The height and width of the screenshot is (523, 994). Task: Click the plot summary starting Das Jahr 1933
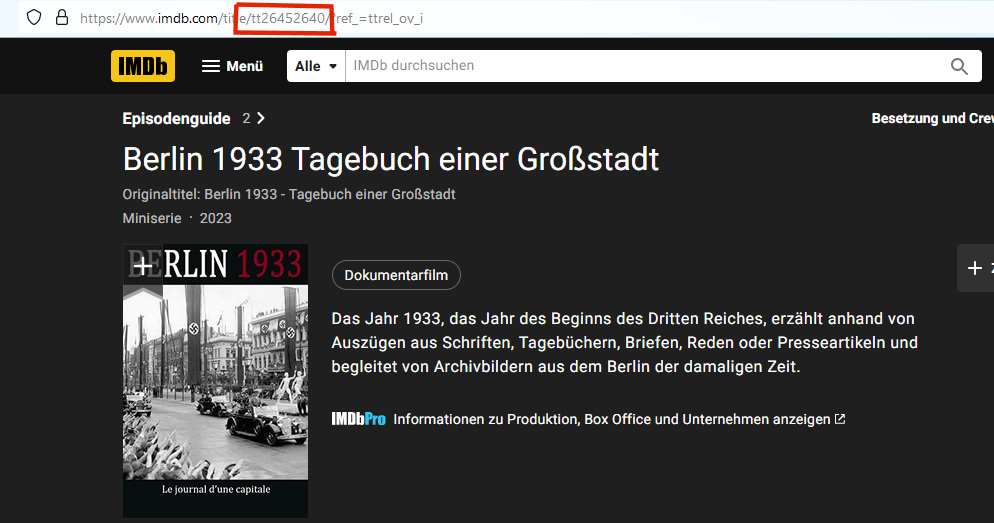click(625, 342)
